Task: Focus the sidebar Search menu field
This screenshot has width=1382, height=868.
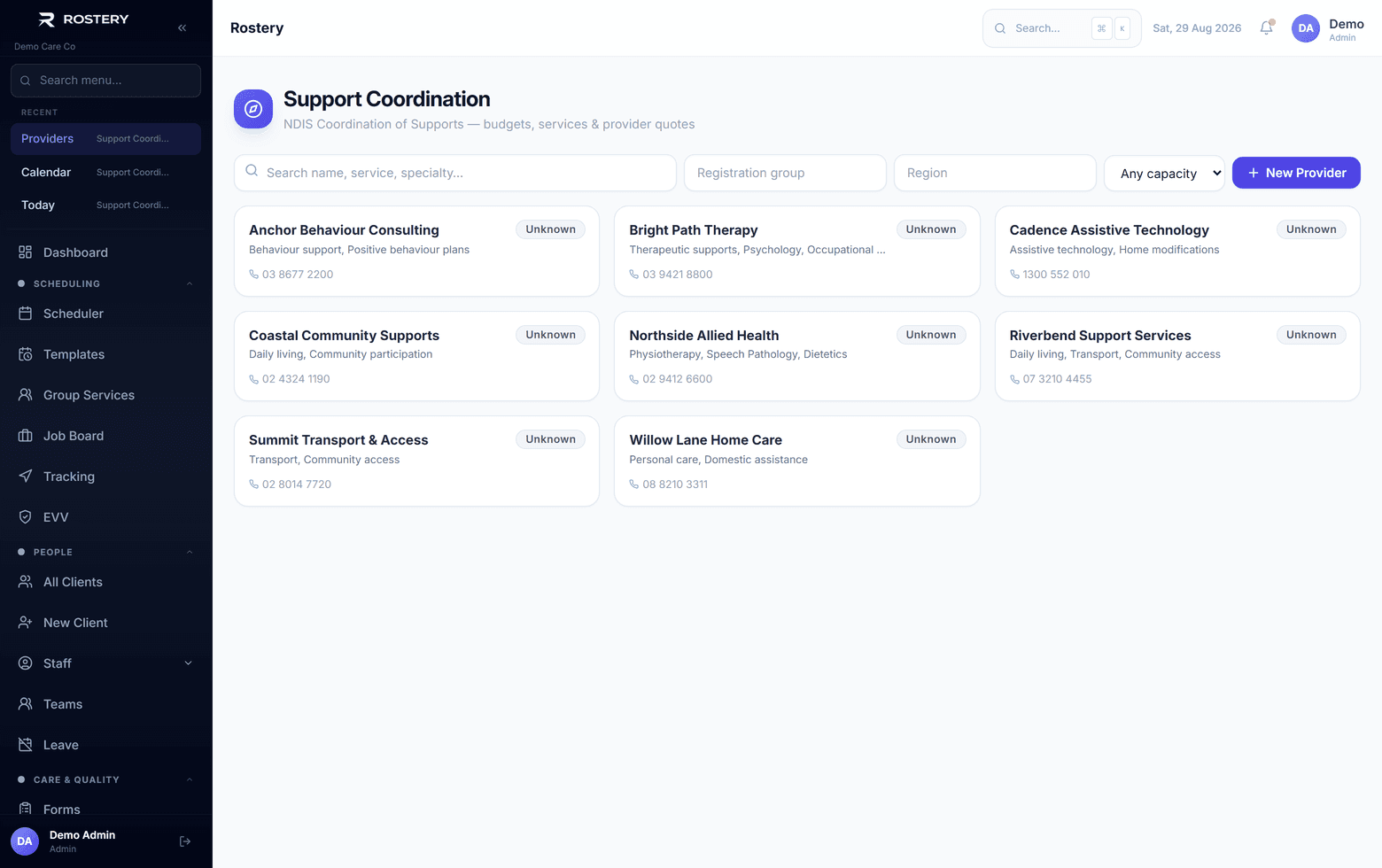Action: [105, 81]
